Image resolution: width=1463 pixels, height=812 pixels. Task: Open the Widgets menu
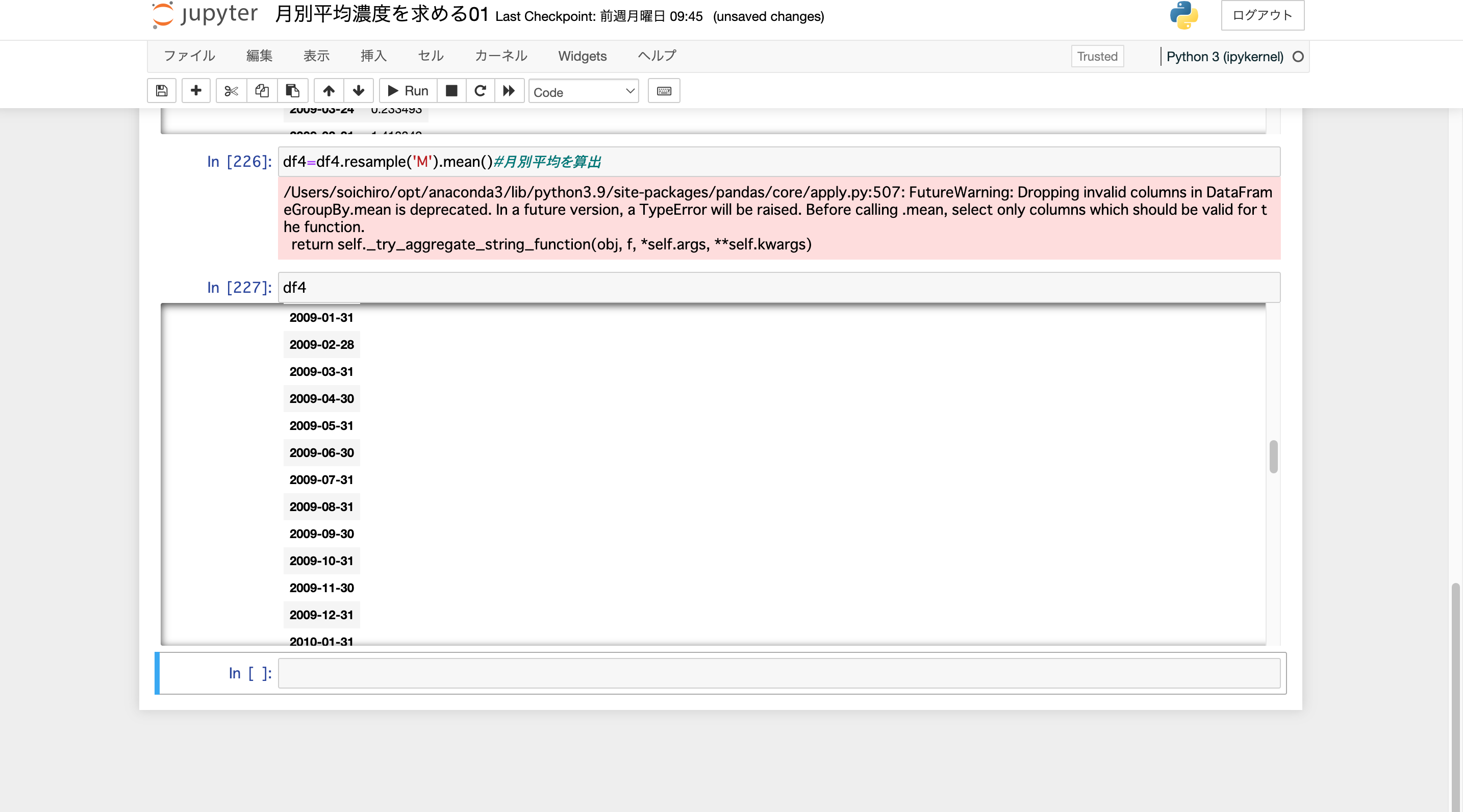[582, 56]
